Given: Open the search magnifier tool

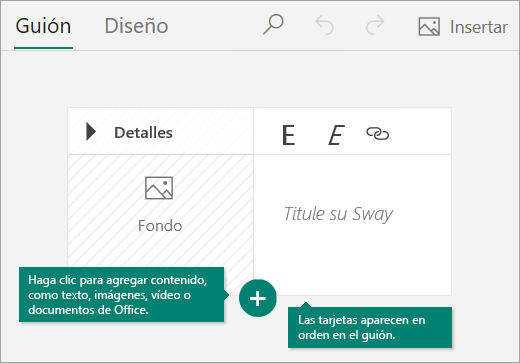Looking at the screenshot, I should pos(273,24).
